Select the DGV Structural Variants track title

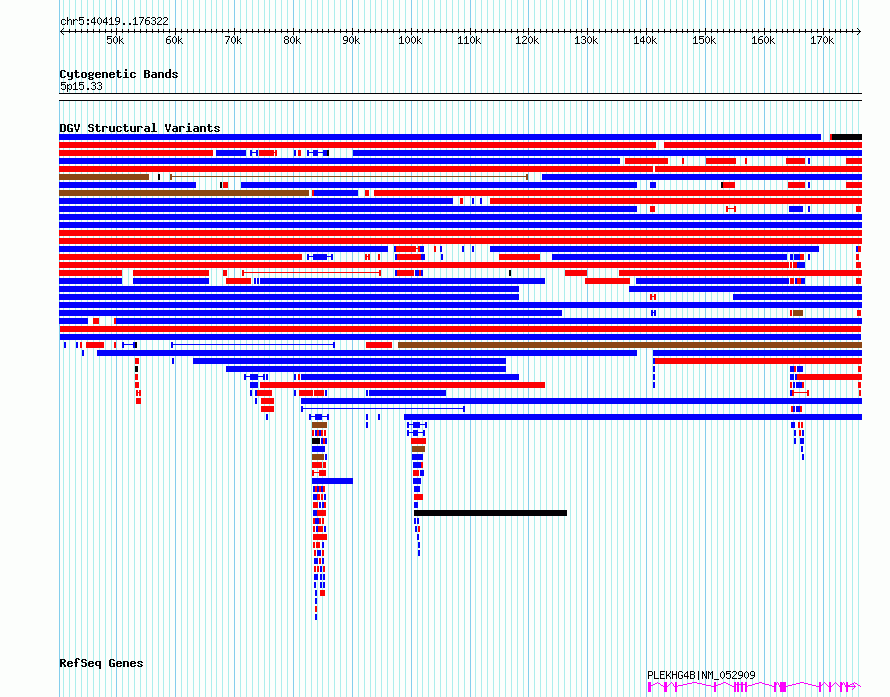140,128
